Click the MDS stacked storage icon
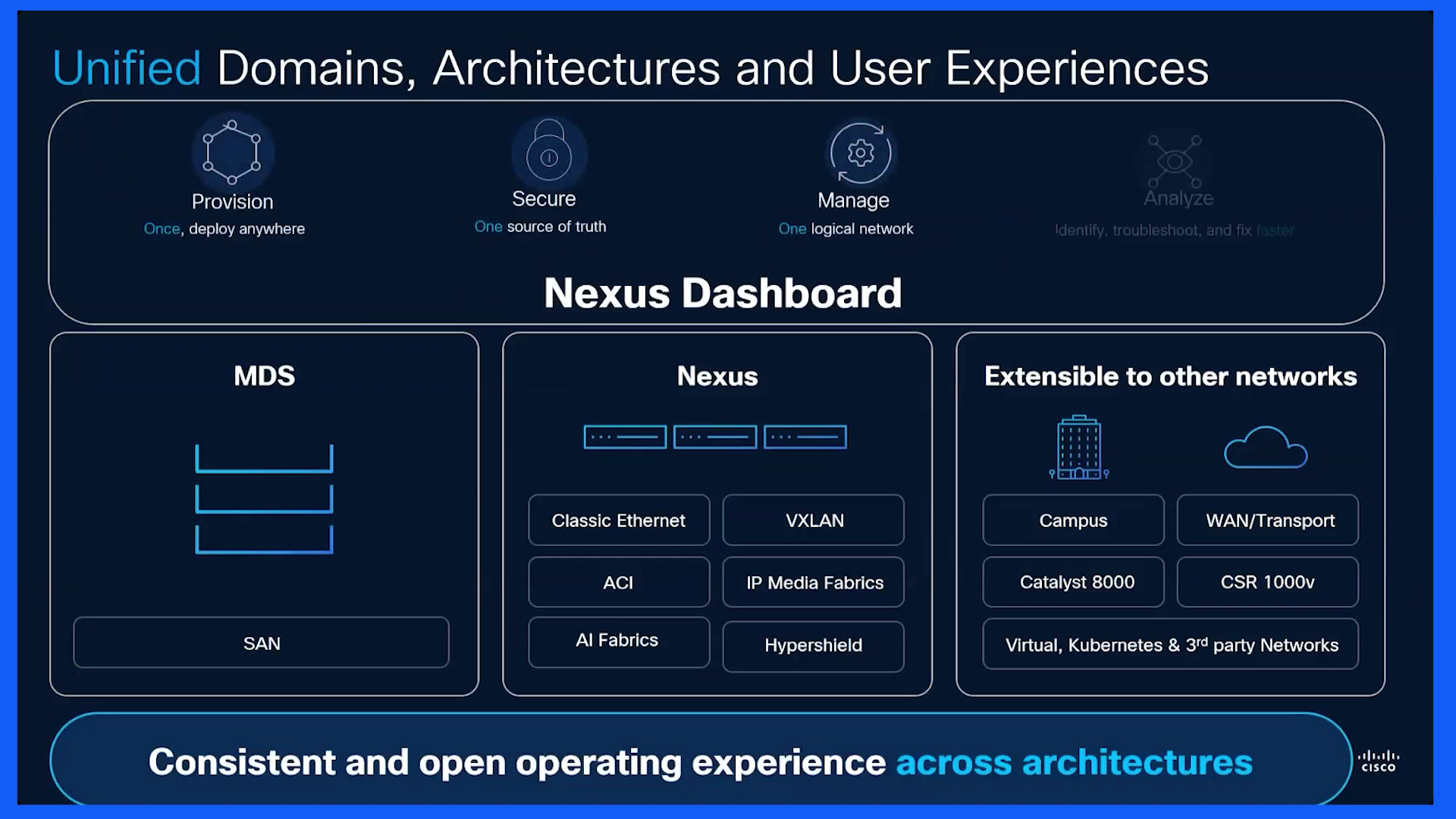Screen dimensions: 1456x819 (264, 499)
